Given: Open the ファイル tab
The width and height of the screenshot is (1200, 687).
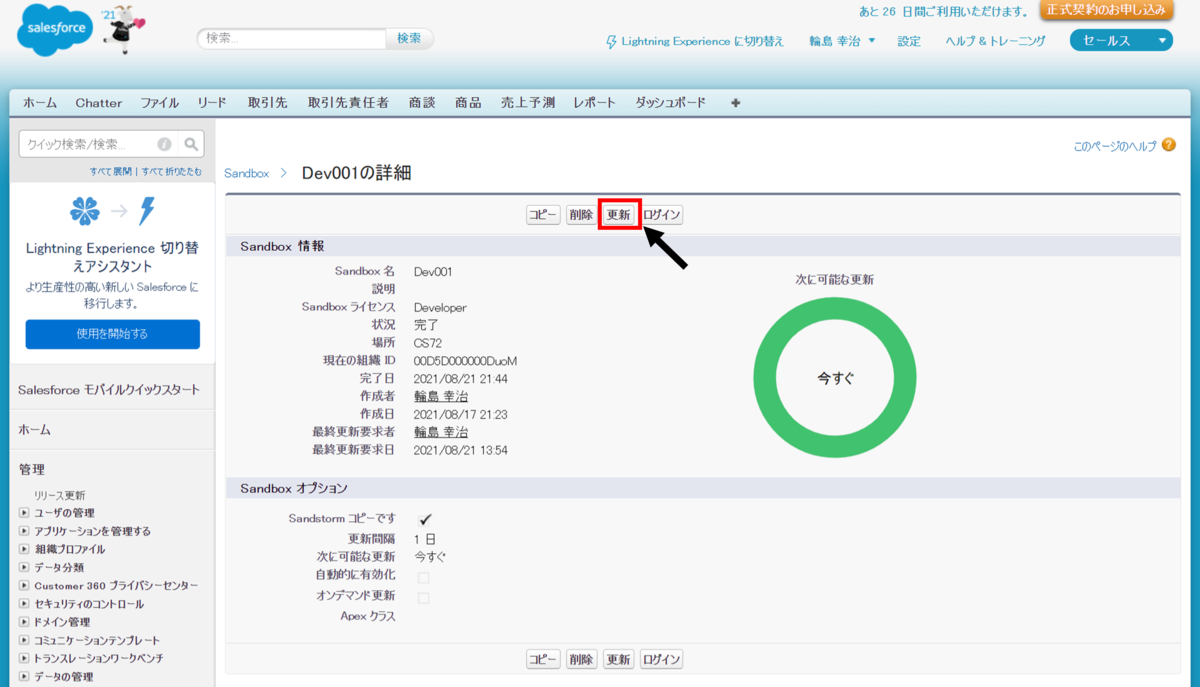Looking at the screenshot, I should coord(159,103).
